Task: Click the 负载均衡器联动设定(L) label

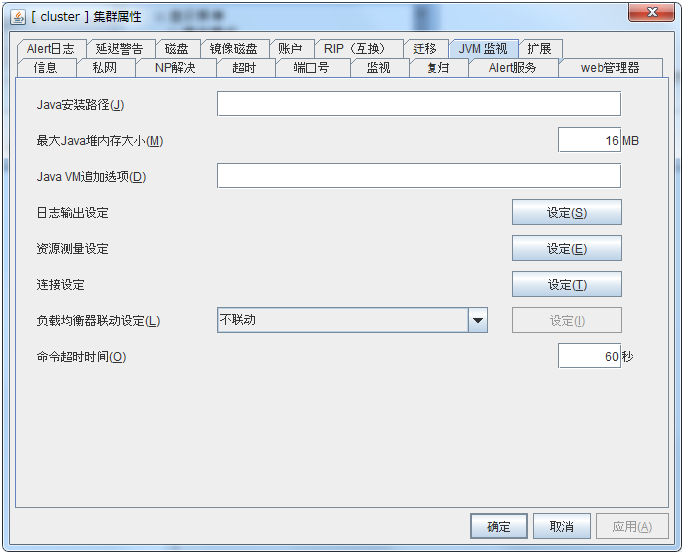Action: 98,321
